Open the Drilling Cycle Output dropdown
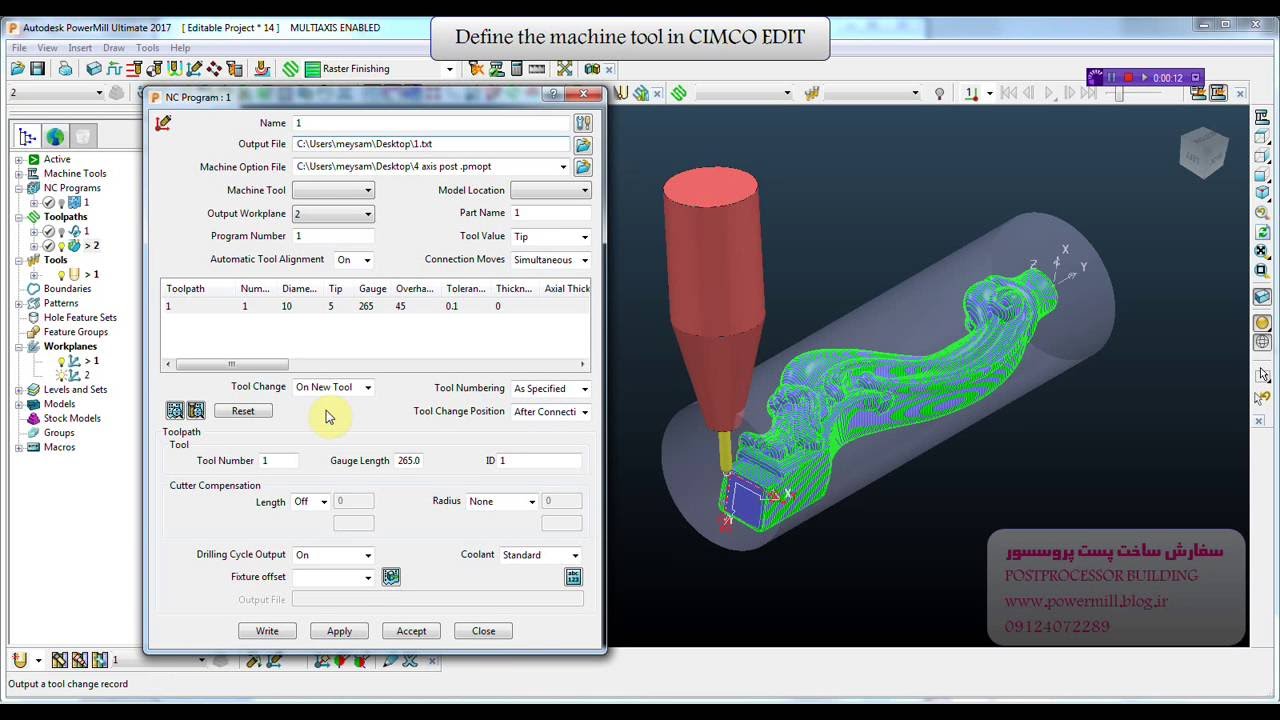Image resolution: width=1280 pixels, height=720 pixels. tap(333, 555)
